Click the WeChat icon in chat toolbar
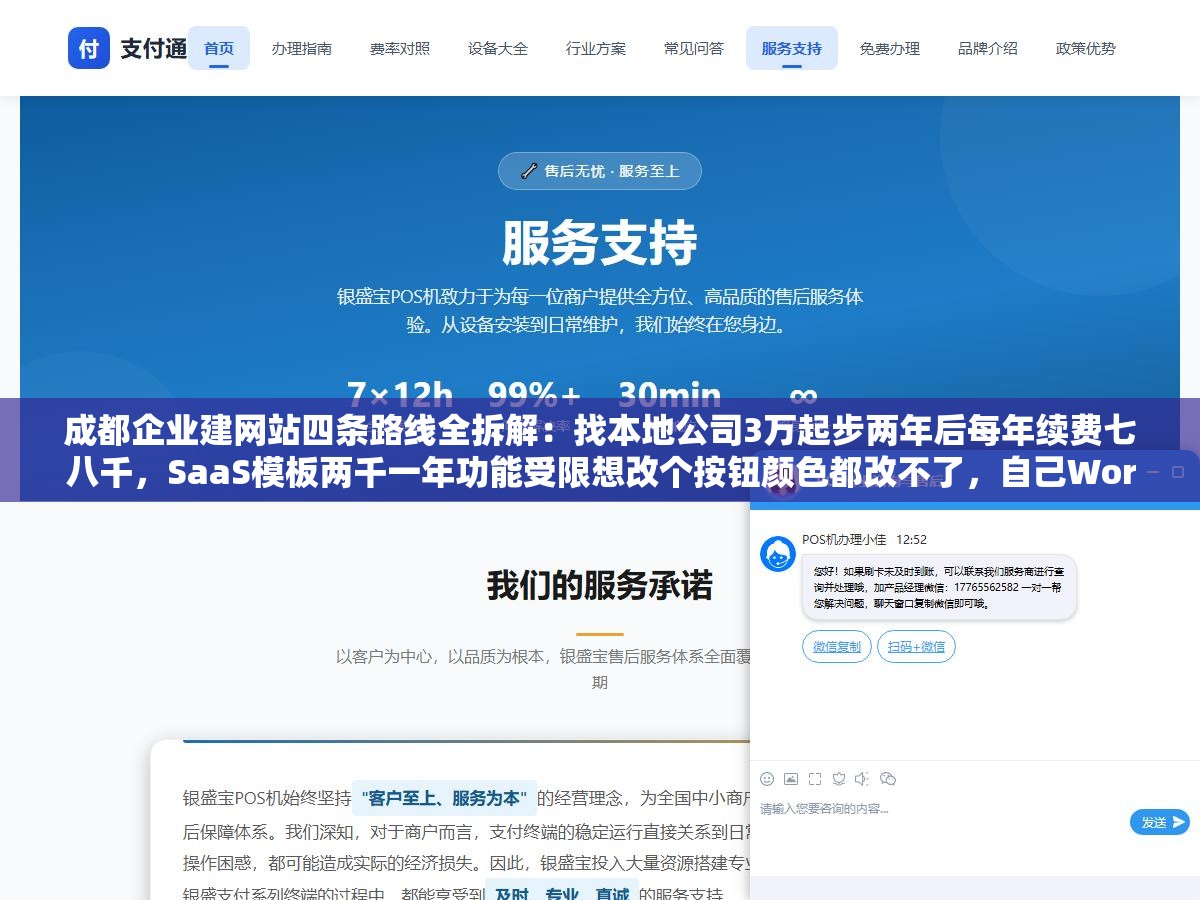Image resolution: width=1200 pixels, height=900 pixels. pos(888,779)
